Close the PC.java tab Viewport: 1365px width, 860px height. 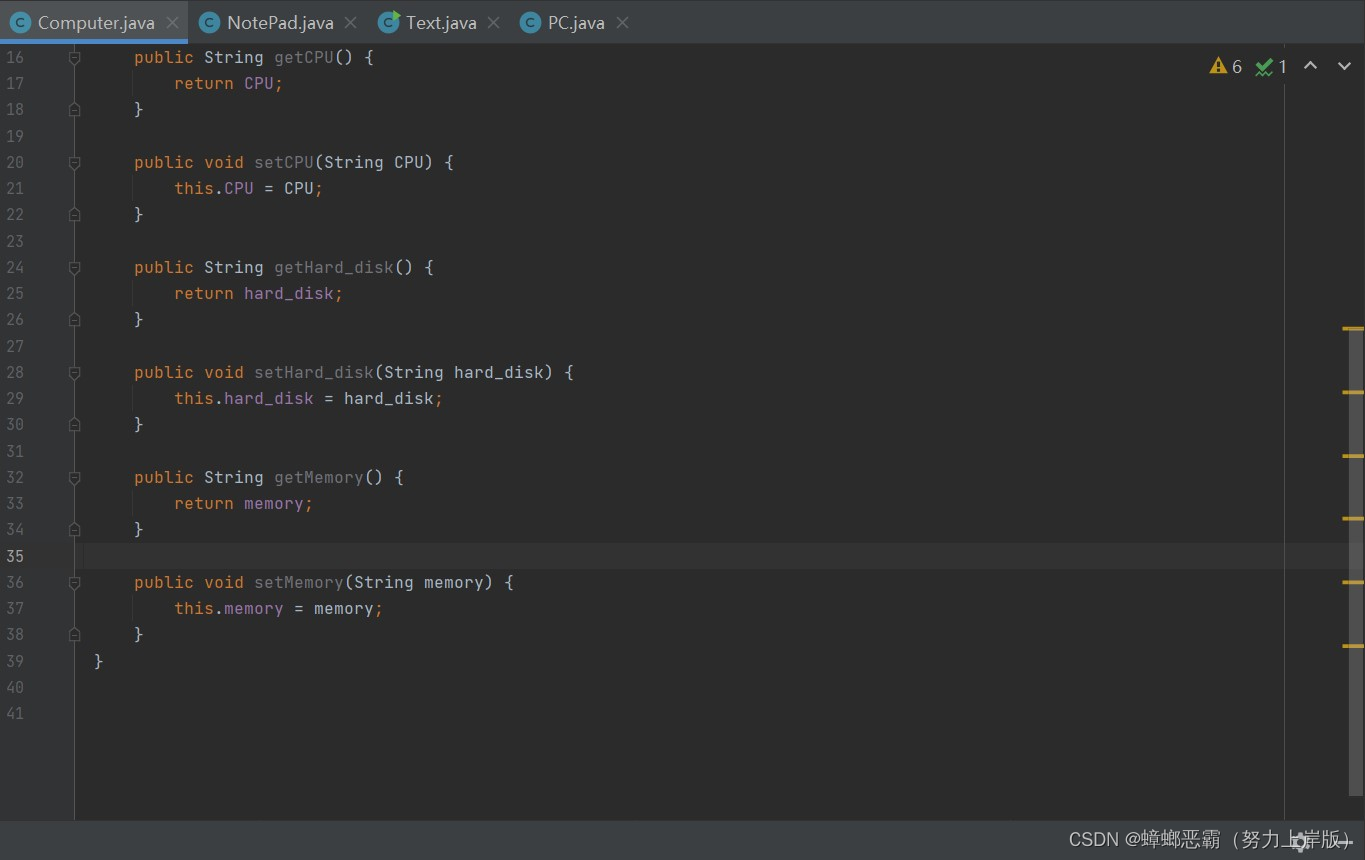coord(622,22)
